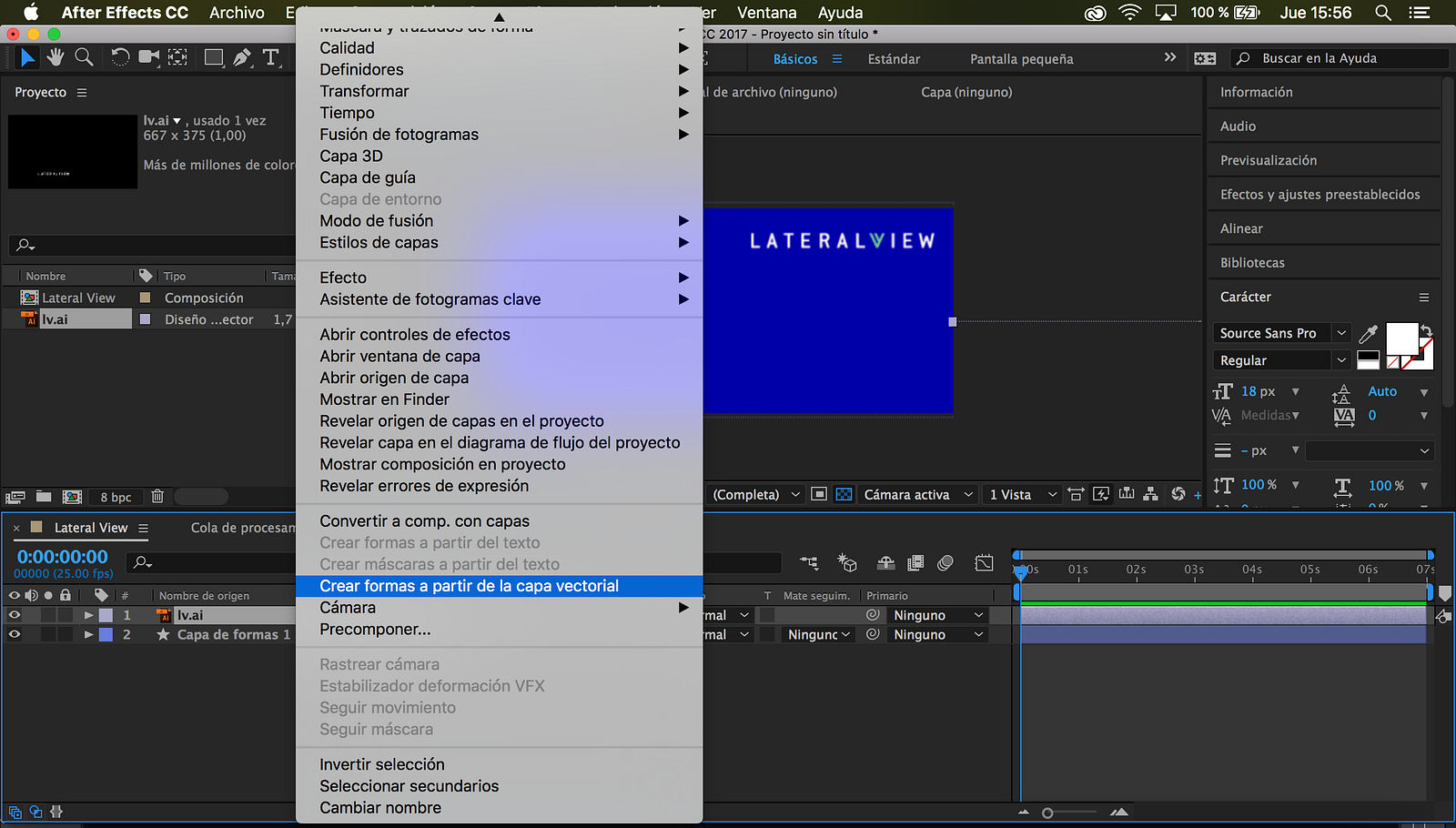The width and height of the screenshot is (1456, 828).
Task: Toggle the transparency grid button
Action: coord(844,494)
